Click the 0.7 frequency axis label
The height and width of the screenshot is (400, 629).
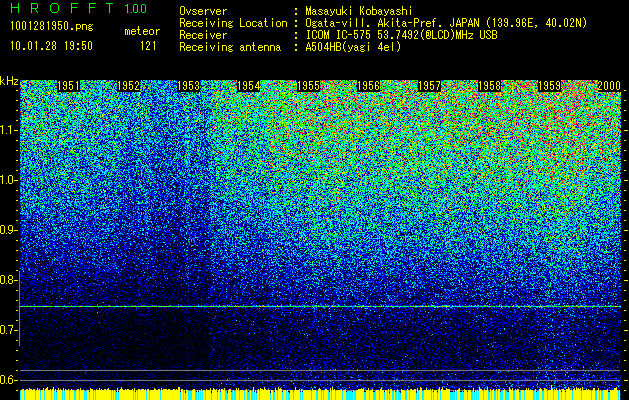point(7,330)
